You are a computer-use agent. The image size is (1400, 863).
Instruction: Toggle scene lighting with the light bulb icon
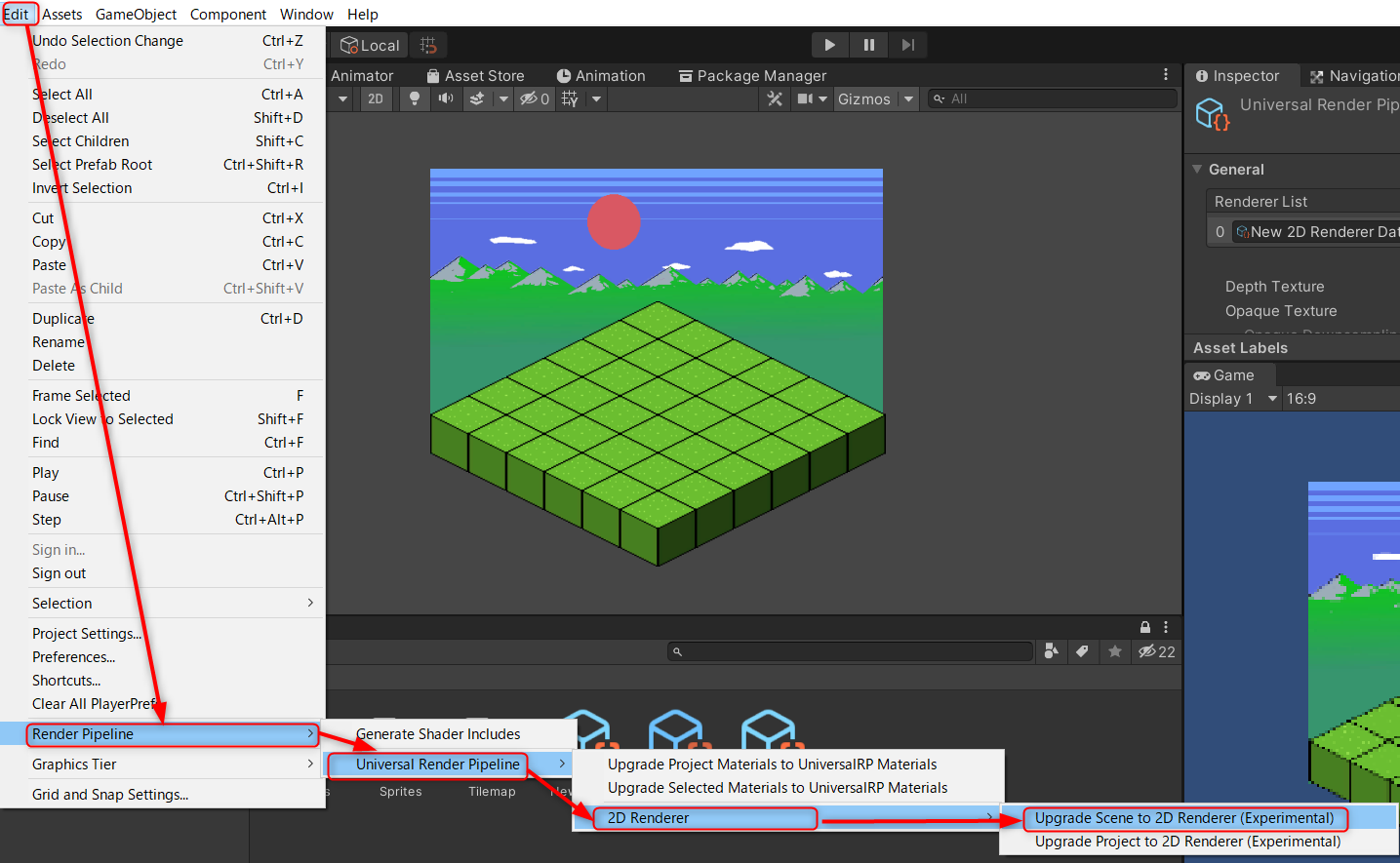pos(413,98)
